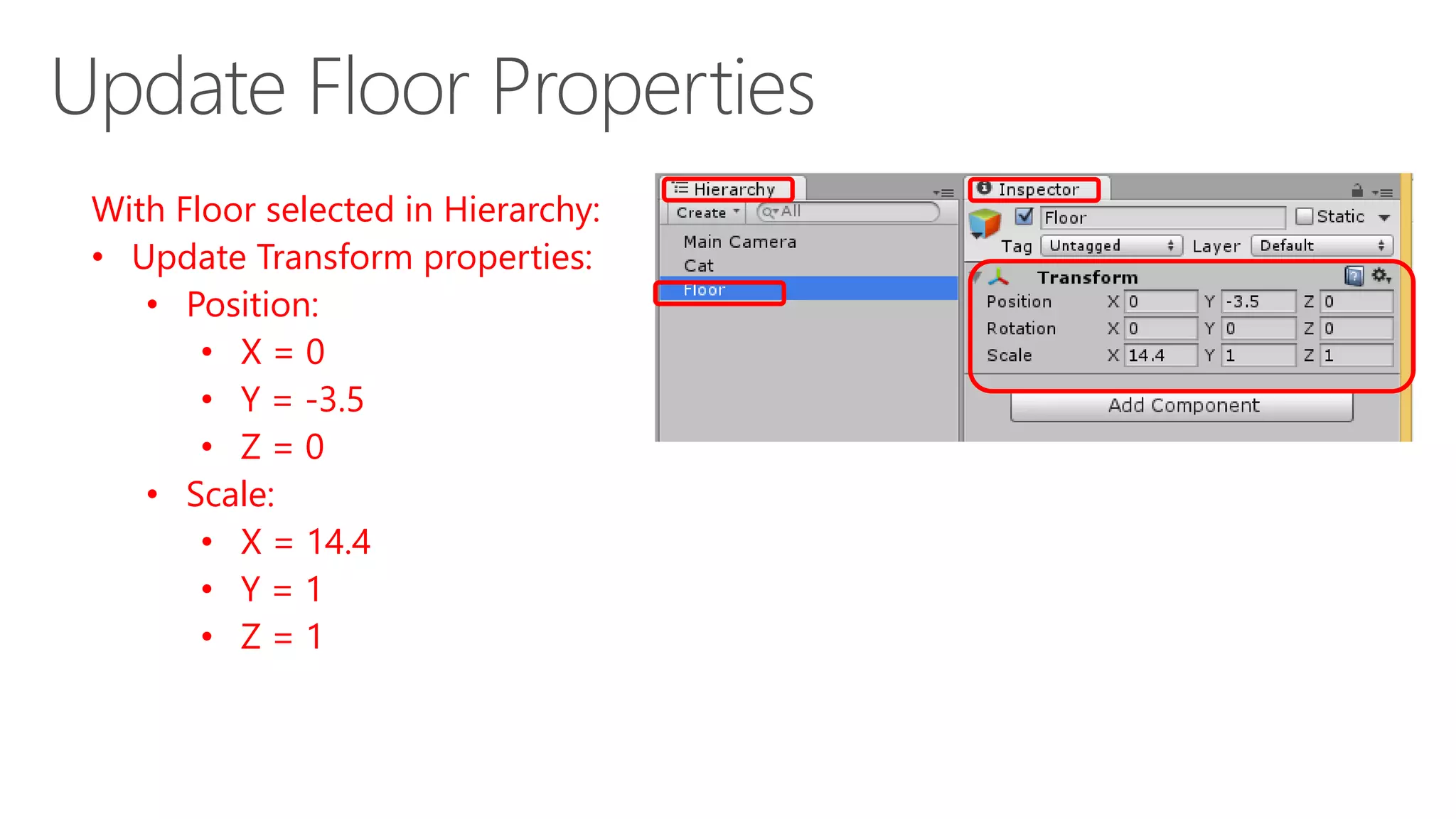Open the Static dropdown arrow
This screenshot has width=1456, height=819.
point(1384,218)
